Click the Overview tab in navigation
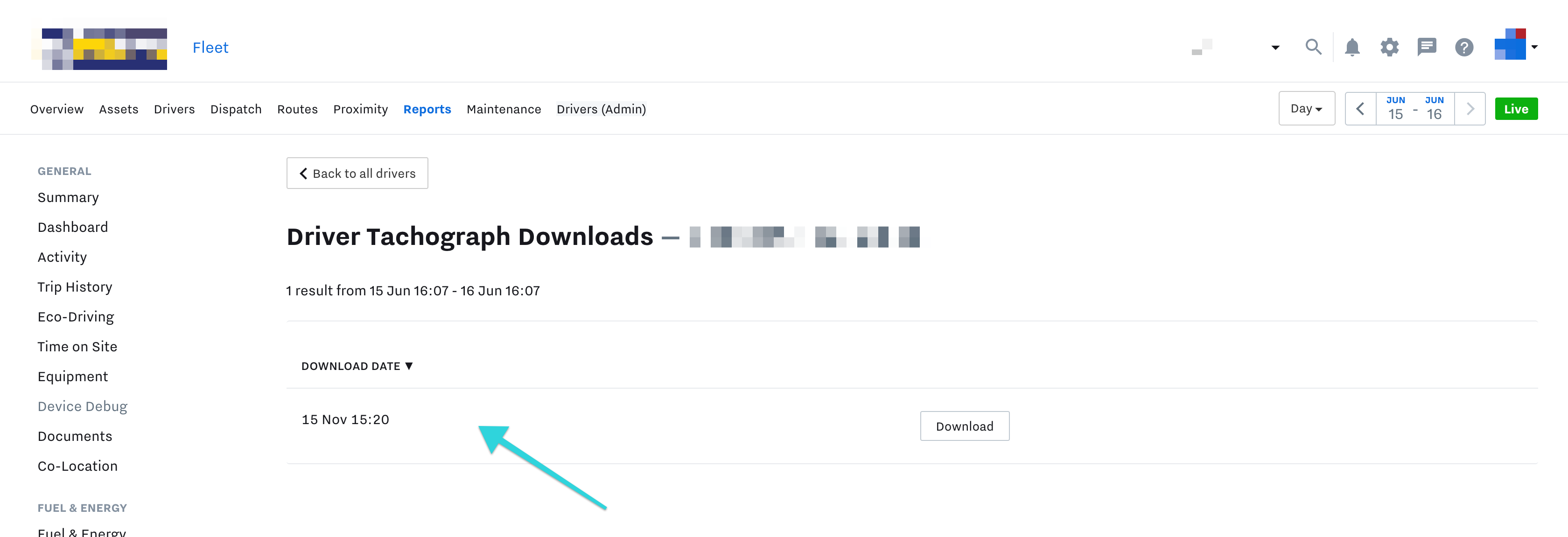The height and width of the screenshot is (537, 1568). (57, 109)
